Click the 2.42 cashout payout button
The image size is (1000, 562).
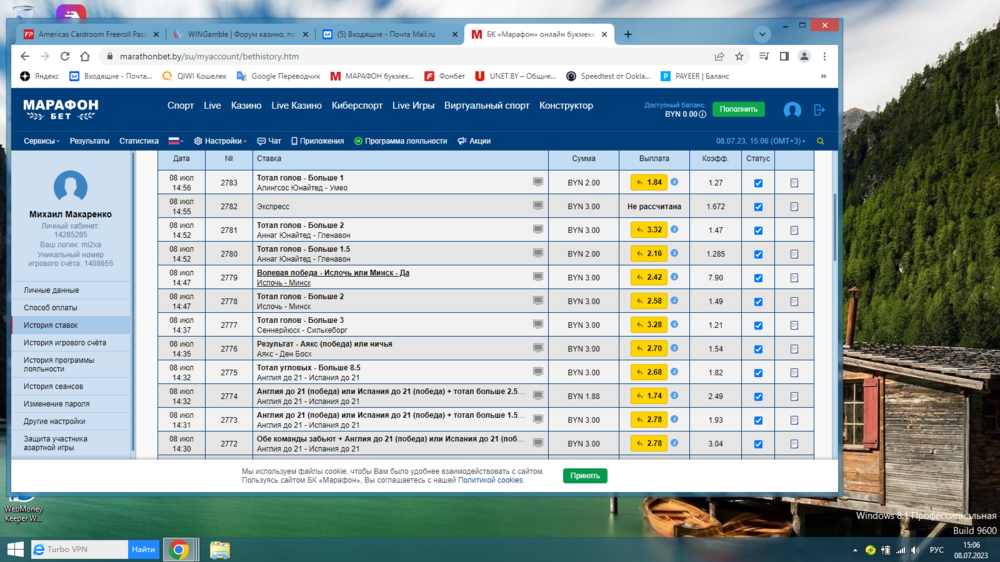649,278
